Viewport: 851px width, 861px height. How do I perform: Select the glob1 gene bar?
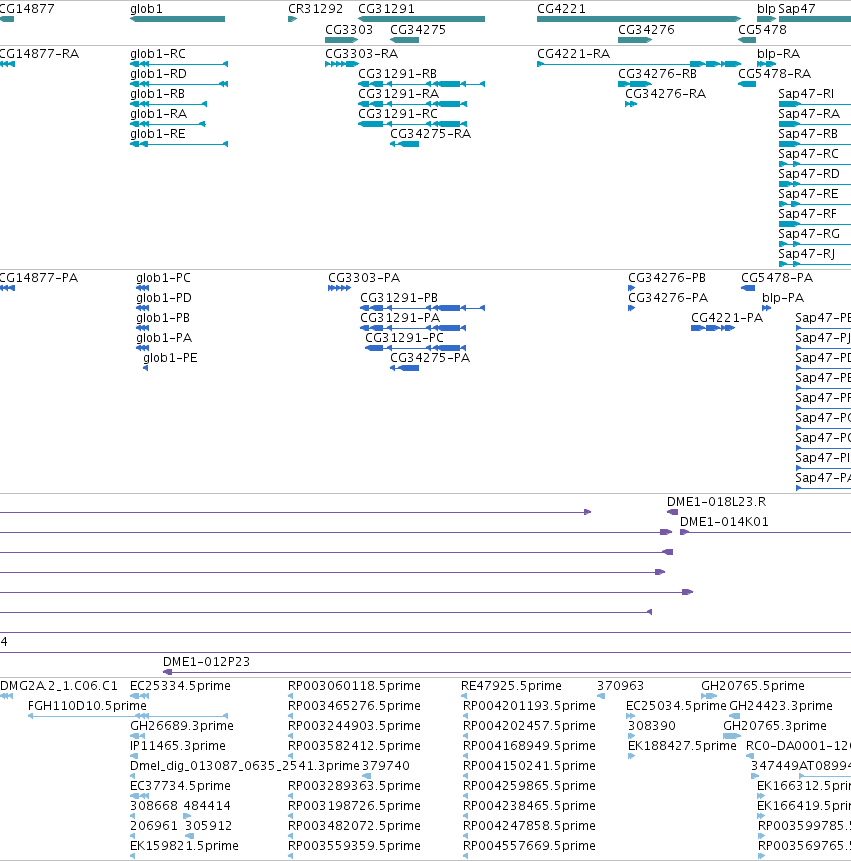pyautogui.click(x=177, y=19)
